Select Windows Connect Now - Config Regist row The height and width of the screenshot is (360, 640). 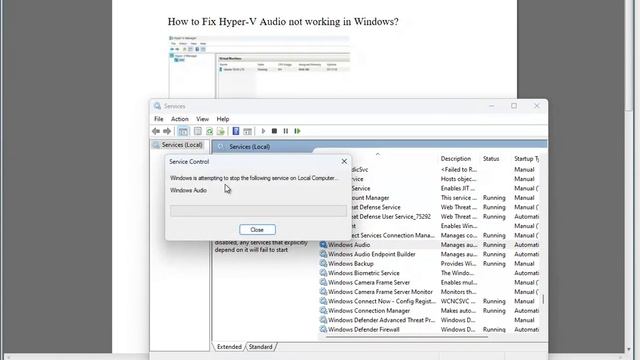point(429,301)
